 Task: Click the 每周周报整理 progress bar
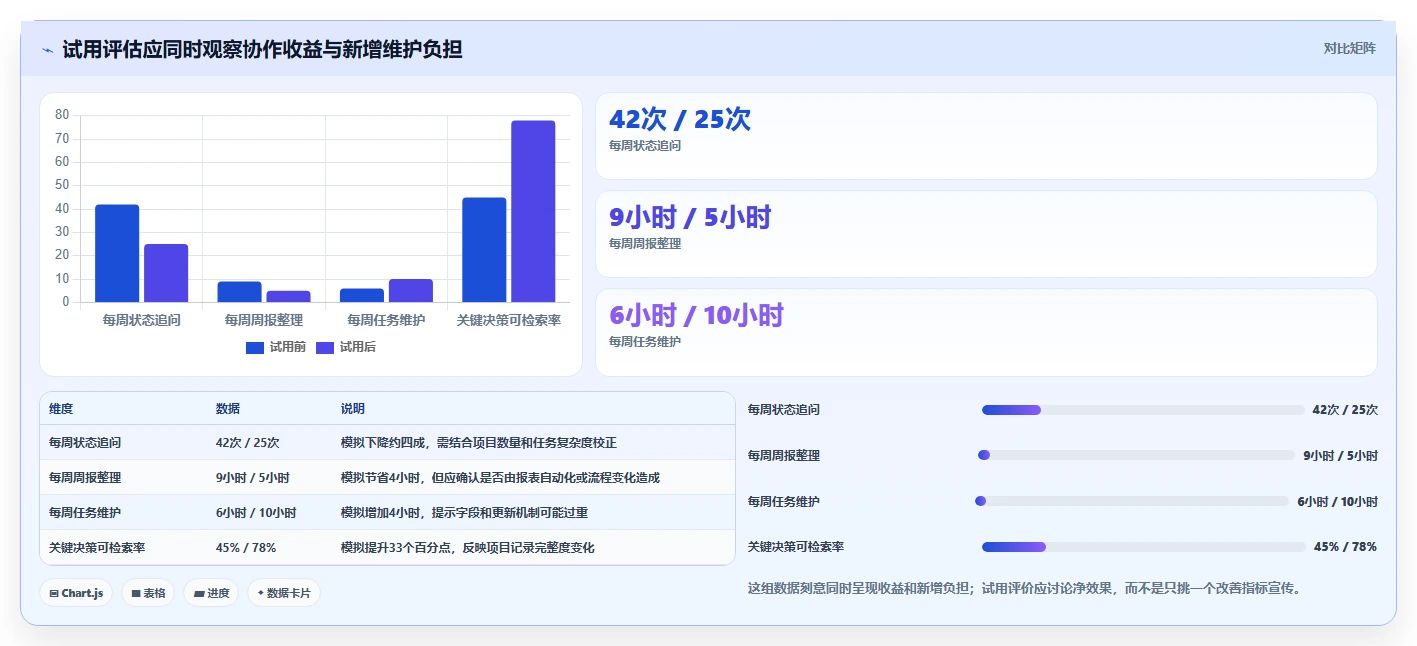click(1136, 455)
